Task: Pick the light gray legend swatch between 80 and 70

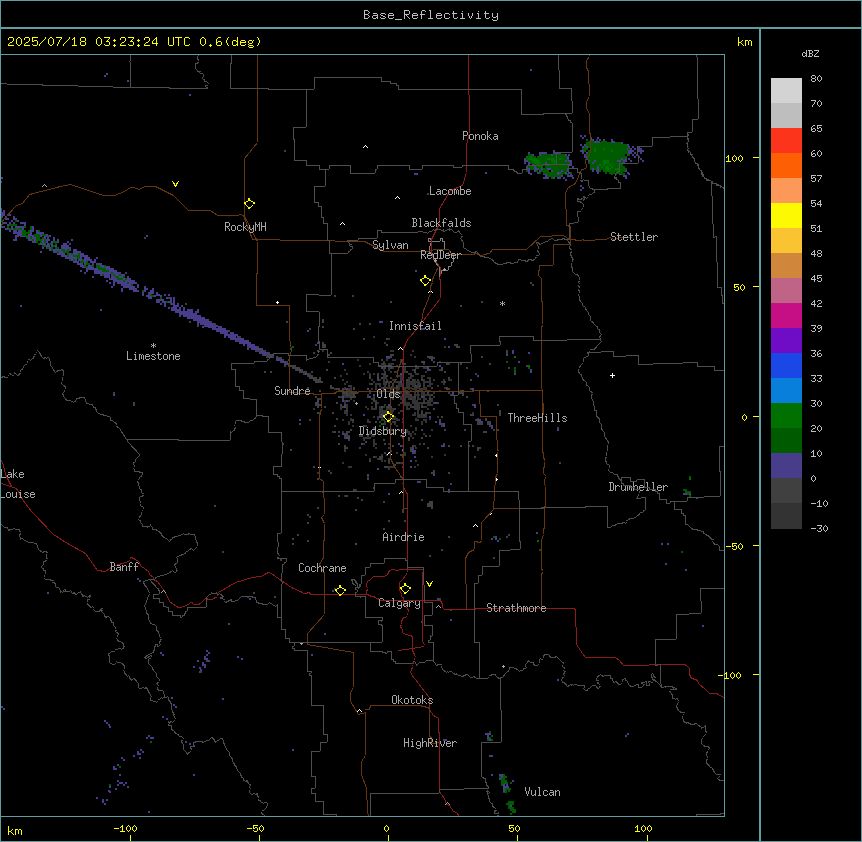Action: pos(786,91)
